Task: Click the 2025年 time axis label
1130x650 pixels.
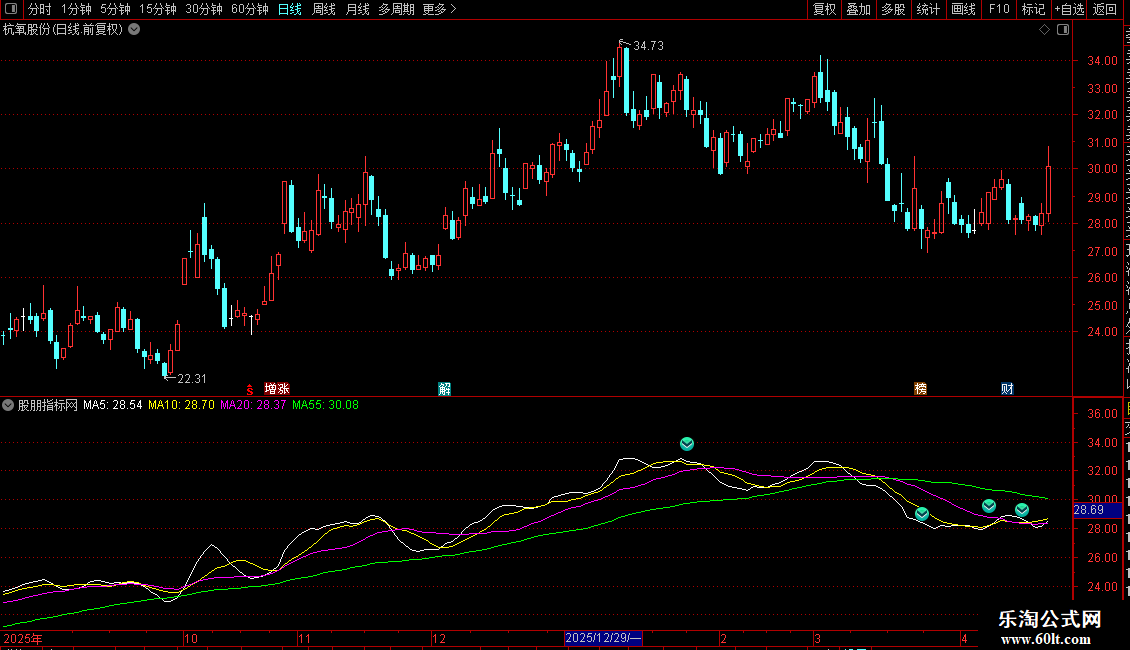Action: pyautogui.click(x=22, y=638)
